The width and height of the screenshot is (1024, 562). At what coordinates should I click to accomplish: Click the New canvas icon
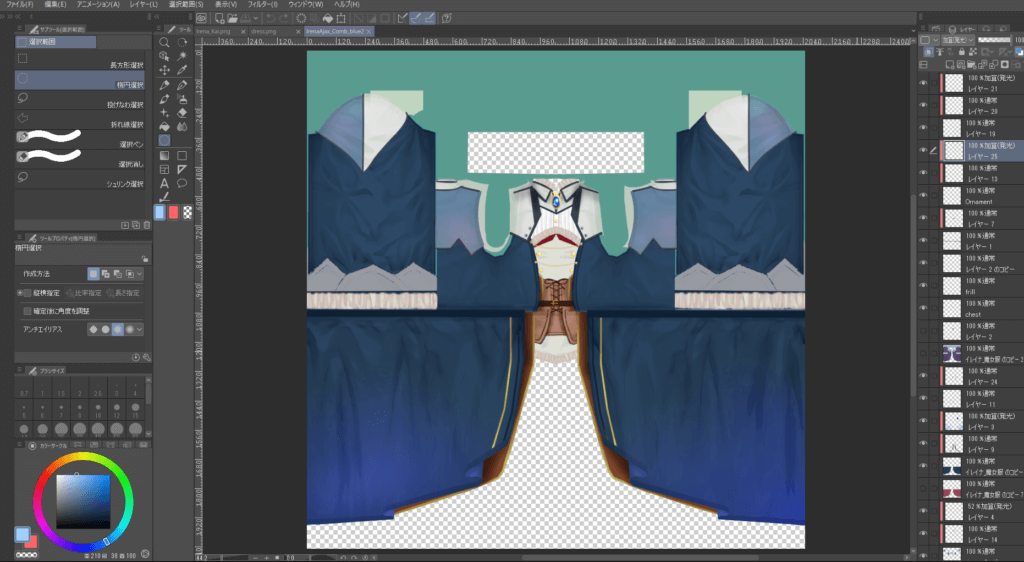(x=219, y=18)
